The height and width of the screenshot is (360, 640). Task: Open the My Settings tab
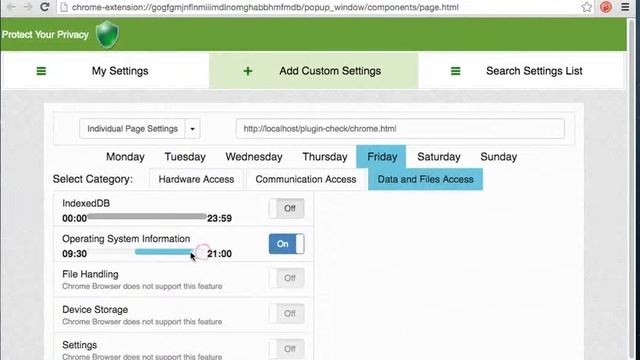(x=105, y=71)
